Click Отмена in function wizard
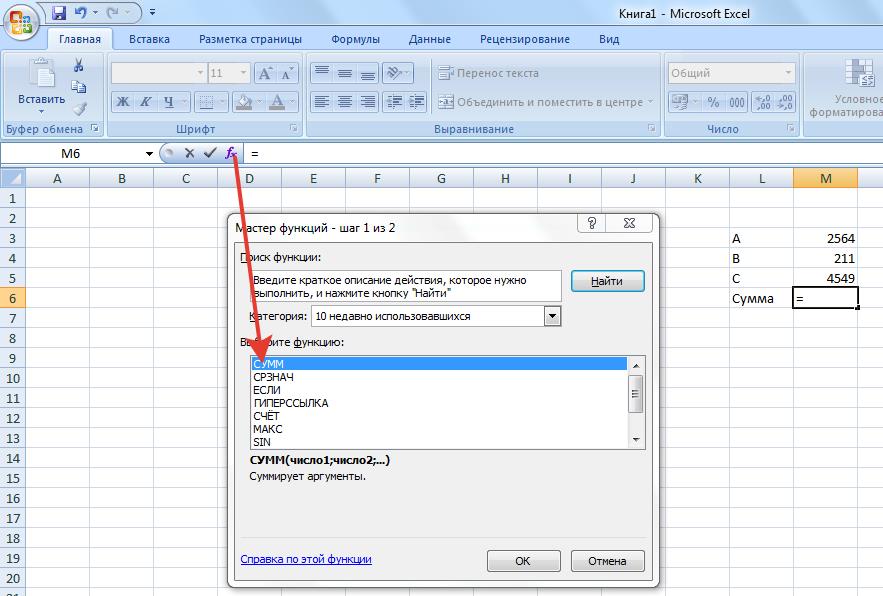This screenshot has height=596, width=883. click(x=607, y=561)
